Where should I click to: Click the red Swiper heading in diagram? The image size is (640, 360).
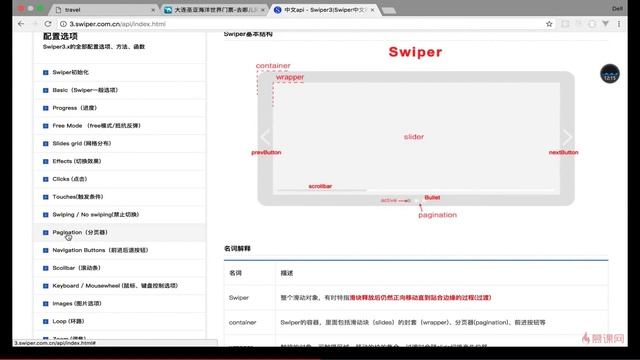(415, 52)
